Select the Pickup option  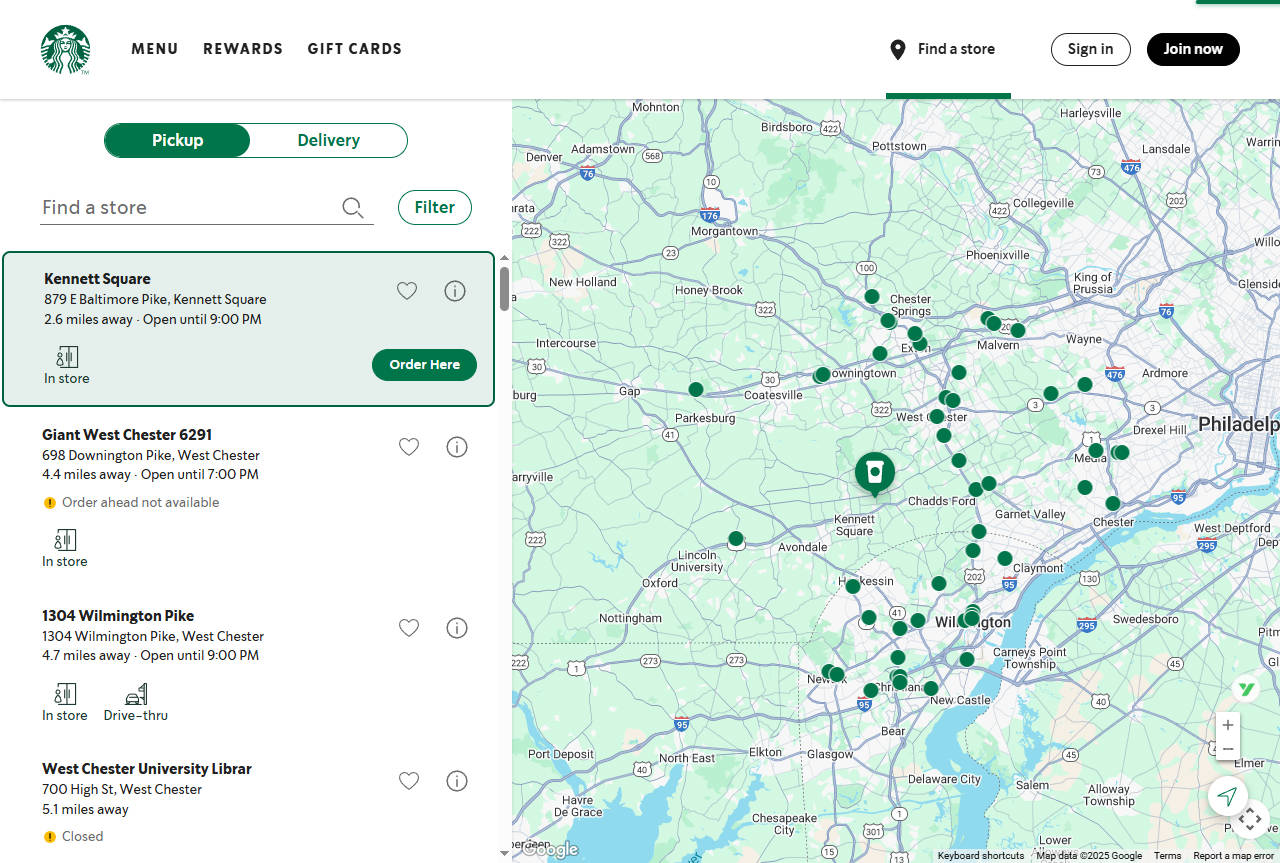pos(177,141)
